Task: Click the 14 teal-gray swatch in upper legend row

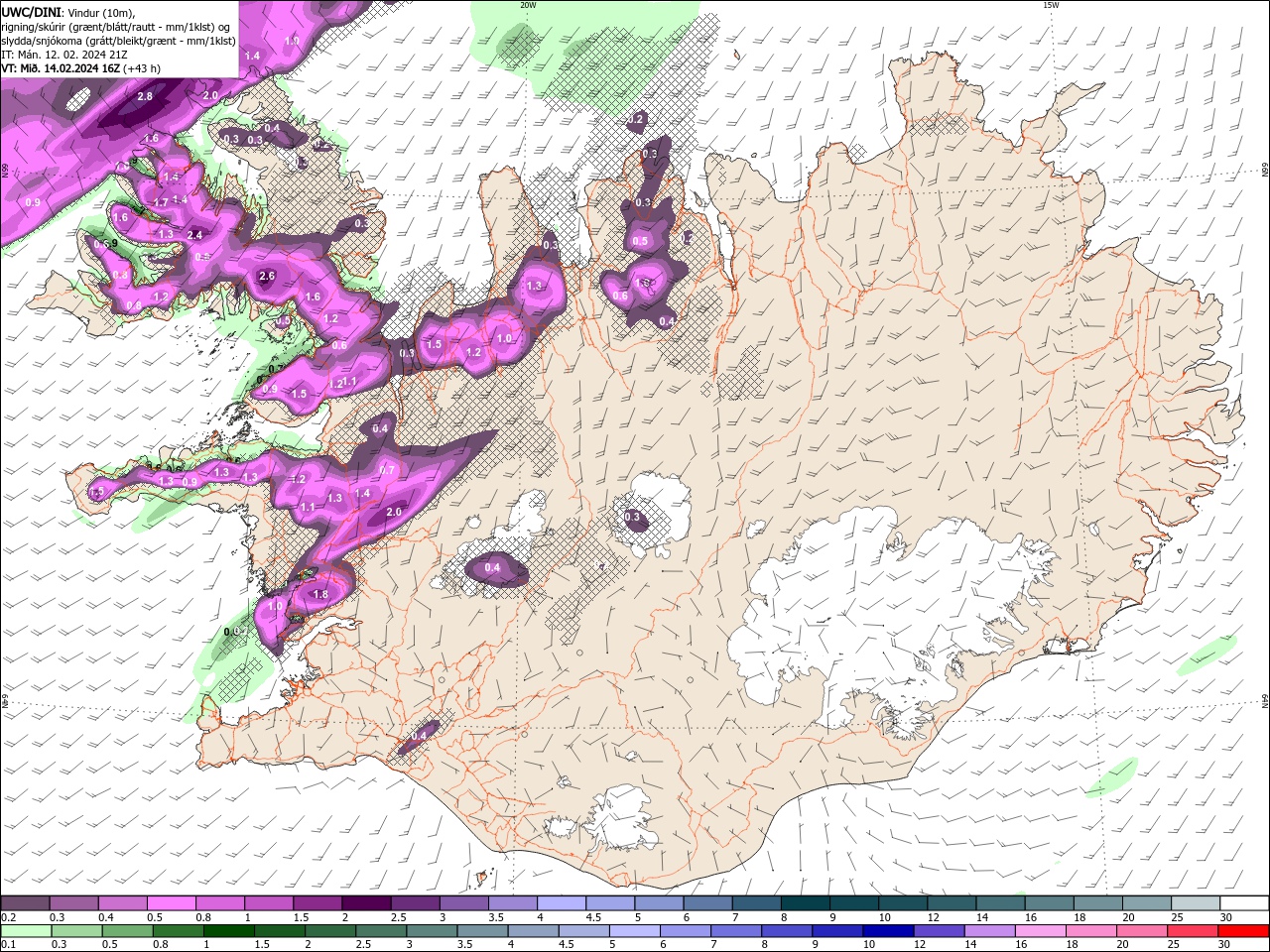Action: [x=1001, y=903]
